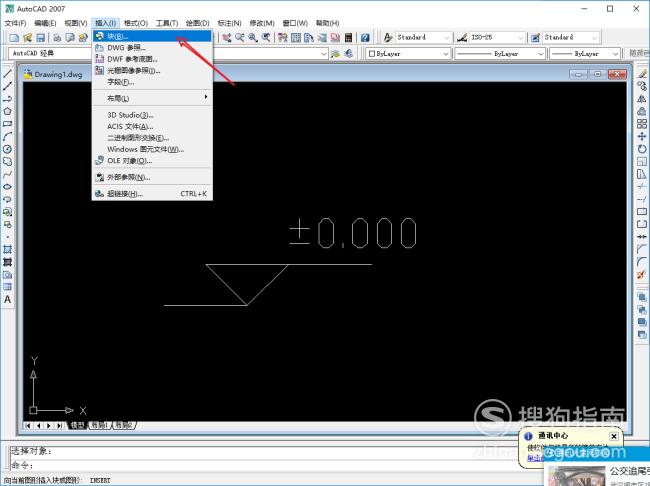This screenshot has height=486, width=650.
Task: Click the Zoom Realtime magnifier icon
Action: (x=240, y=38)
